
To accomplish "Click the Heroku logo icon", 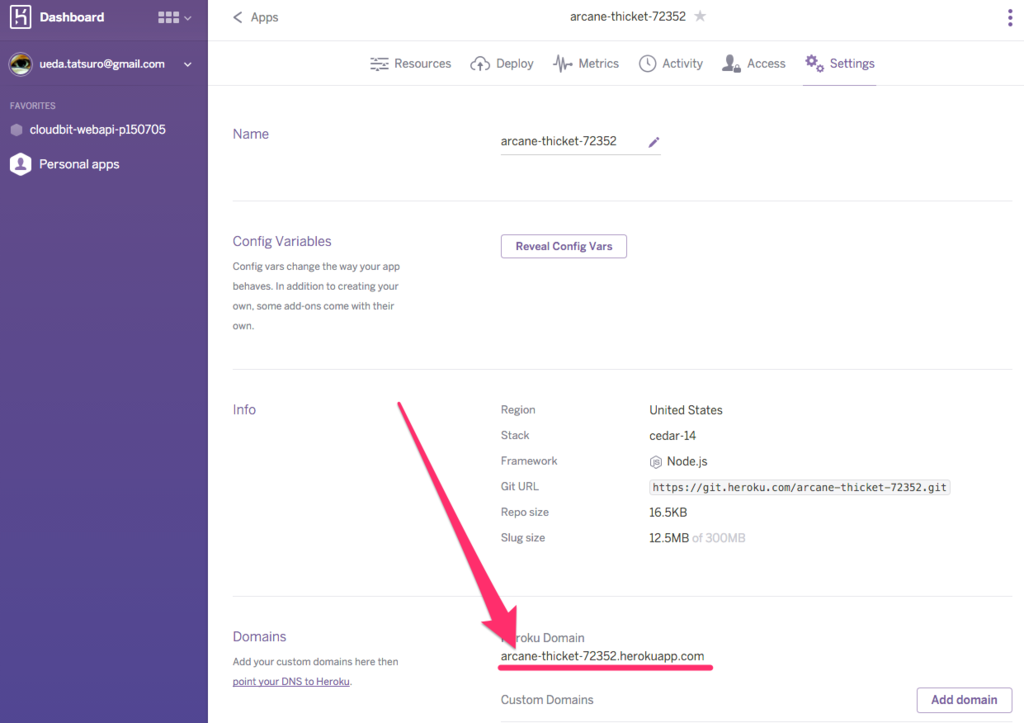I will tap(20, 17).
